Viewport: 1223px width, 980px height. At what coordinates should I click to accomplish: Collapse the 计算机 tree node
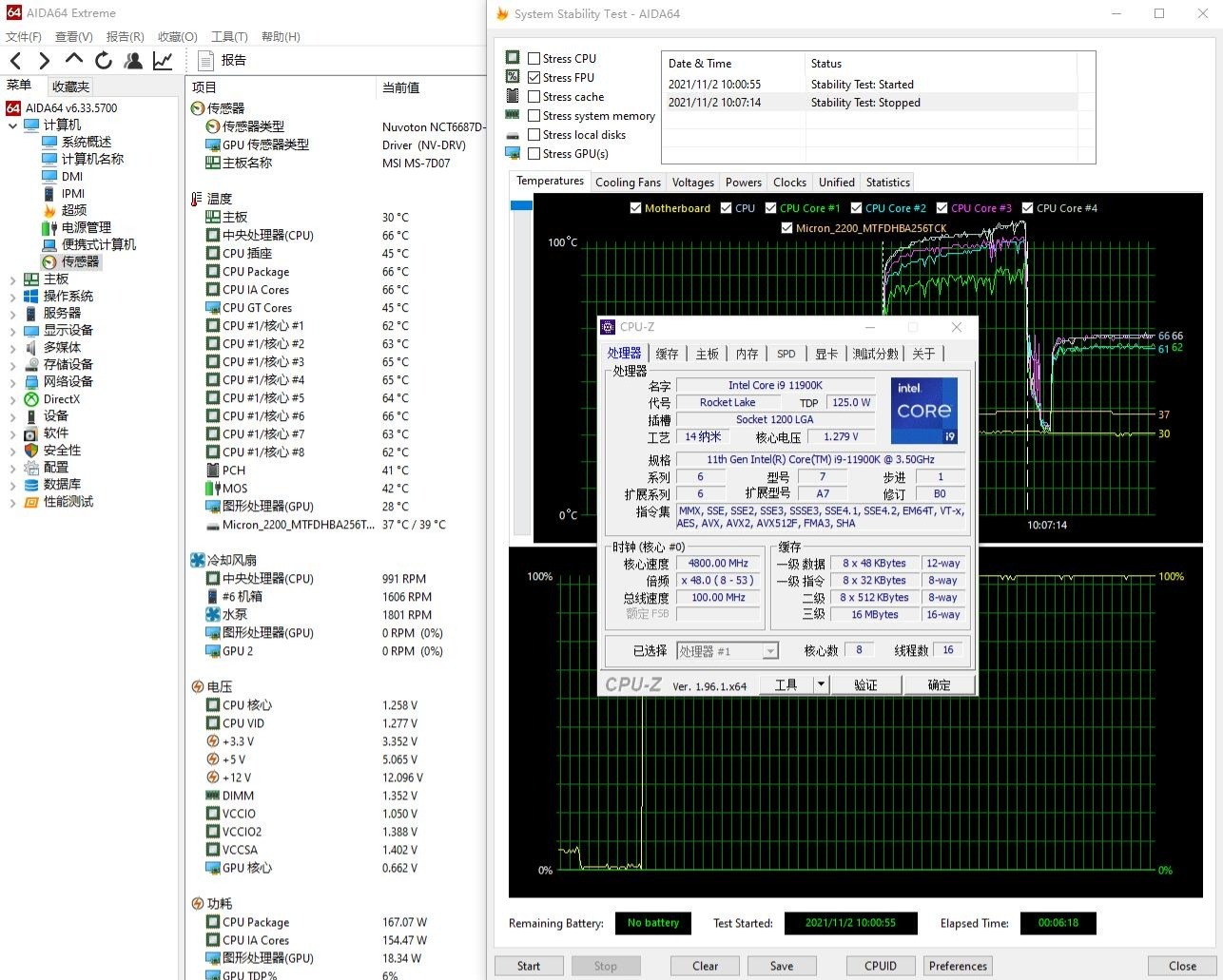coord(12,125)
